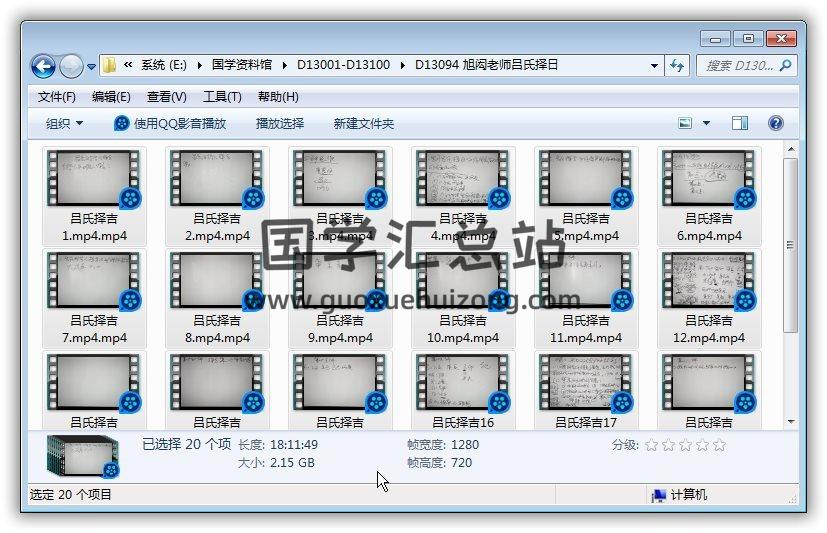Click 选定 20 个项目 status text

tap(71, 495)
